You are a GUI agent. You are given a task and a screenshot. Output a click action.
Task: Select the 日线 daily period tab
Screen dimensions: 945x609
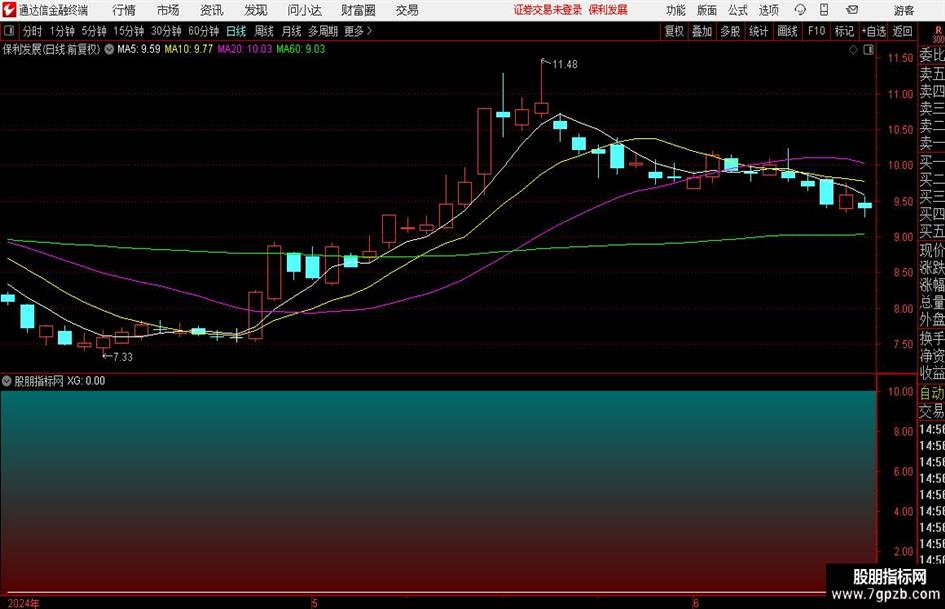point(236,31)
